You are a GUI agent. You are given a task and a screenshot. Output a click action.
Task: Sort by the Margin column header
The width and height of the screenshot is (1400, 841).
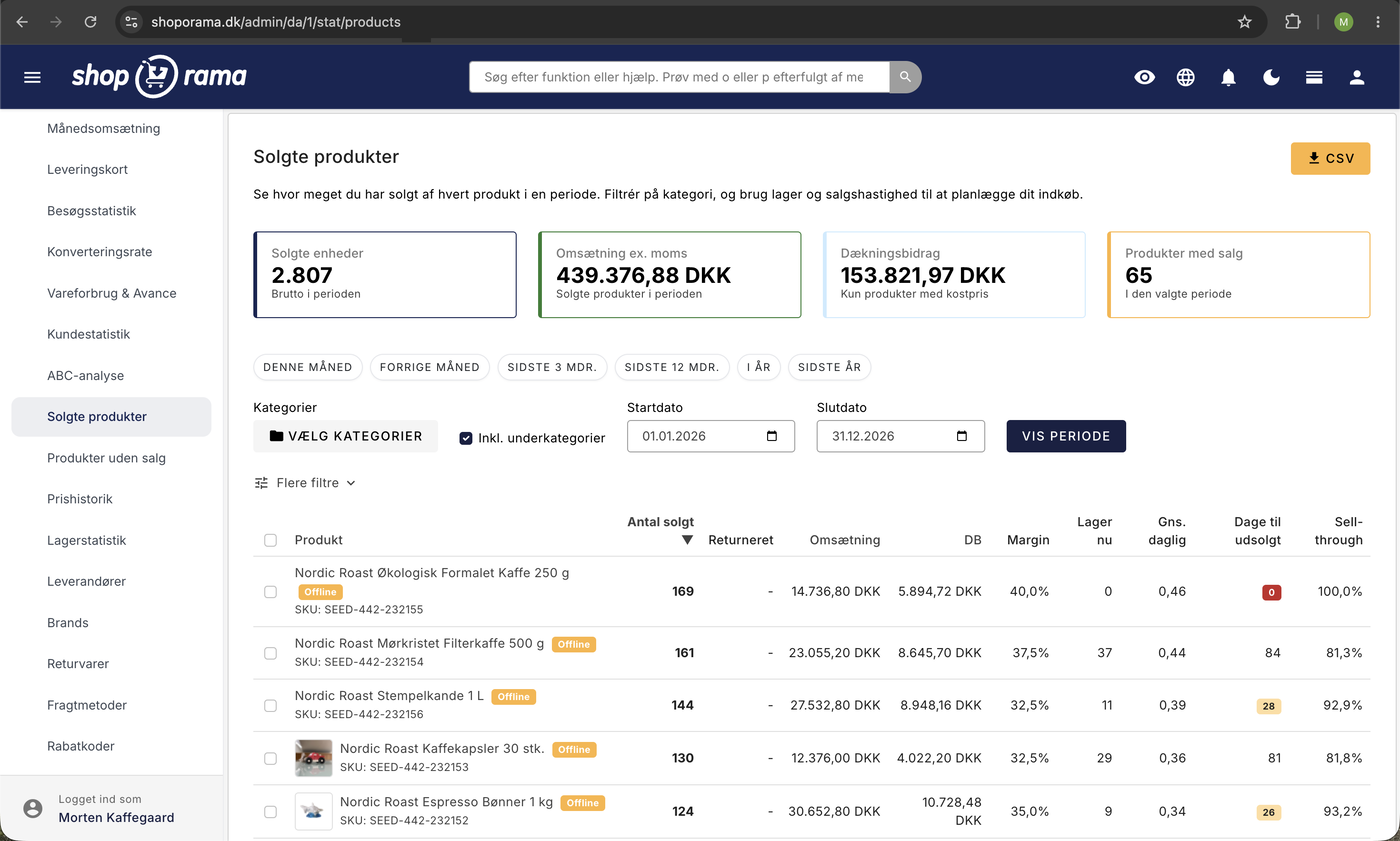tap(1028, 540)
